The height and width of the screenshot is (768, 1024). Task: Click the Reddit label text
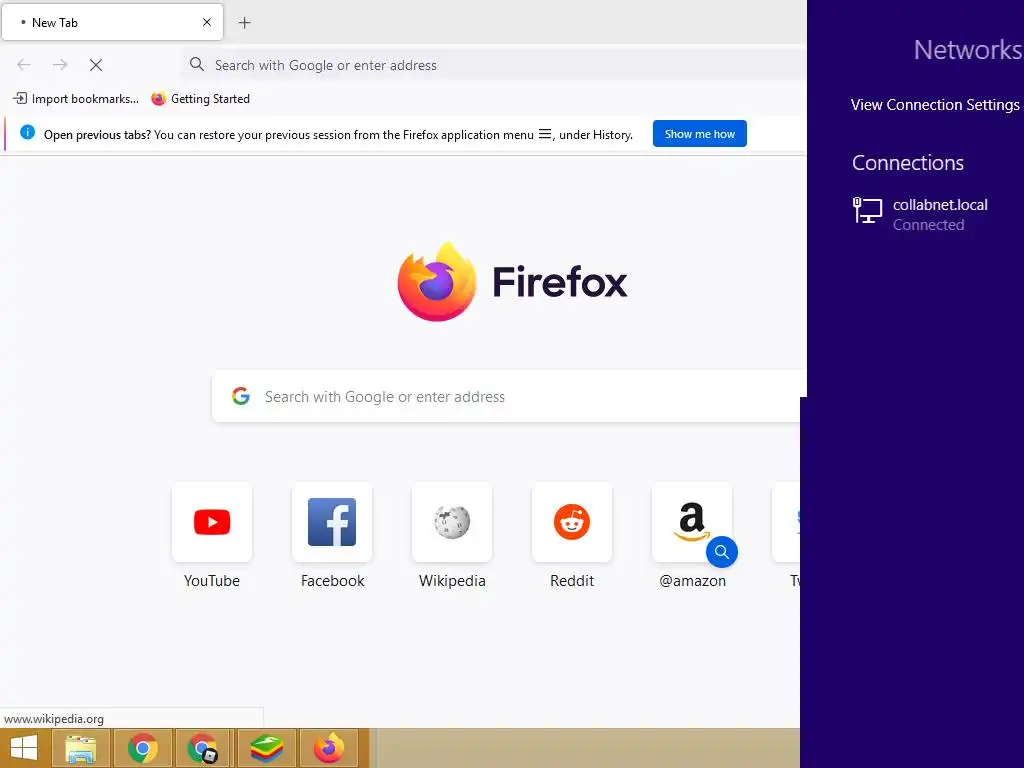click(x=572, y=581)
